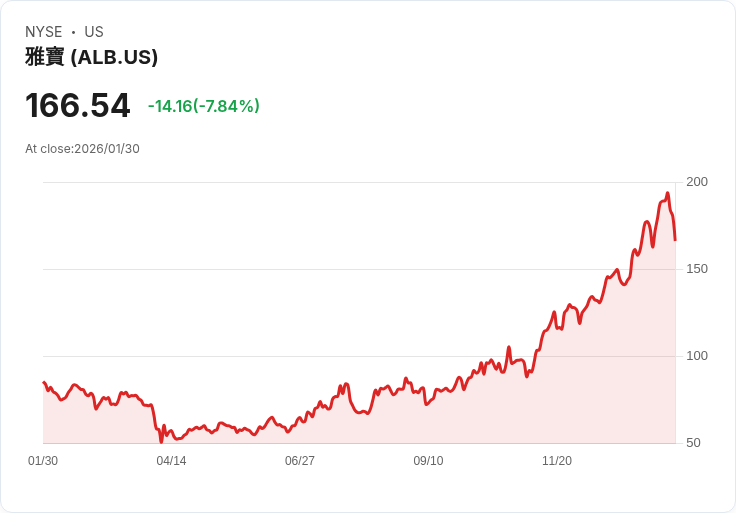
Task: Click the 200 y-axis label
Action: (697, 182)
